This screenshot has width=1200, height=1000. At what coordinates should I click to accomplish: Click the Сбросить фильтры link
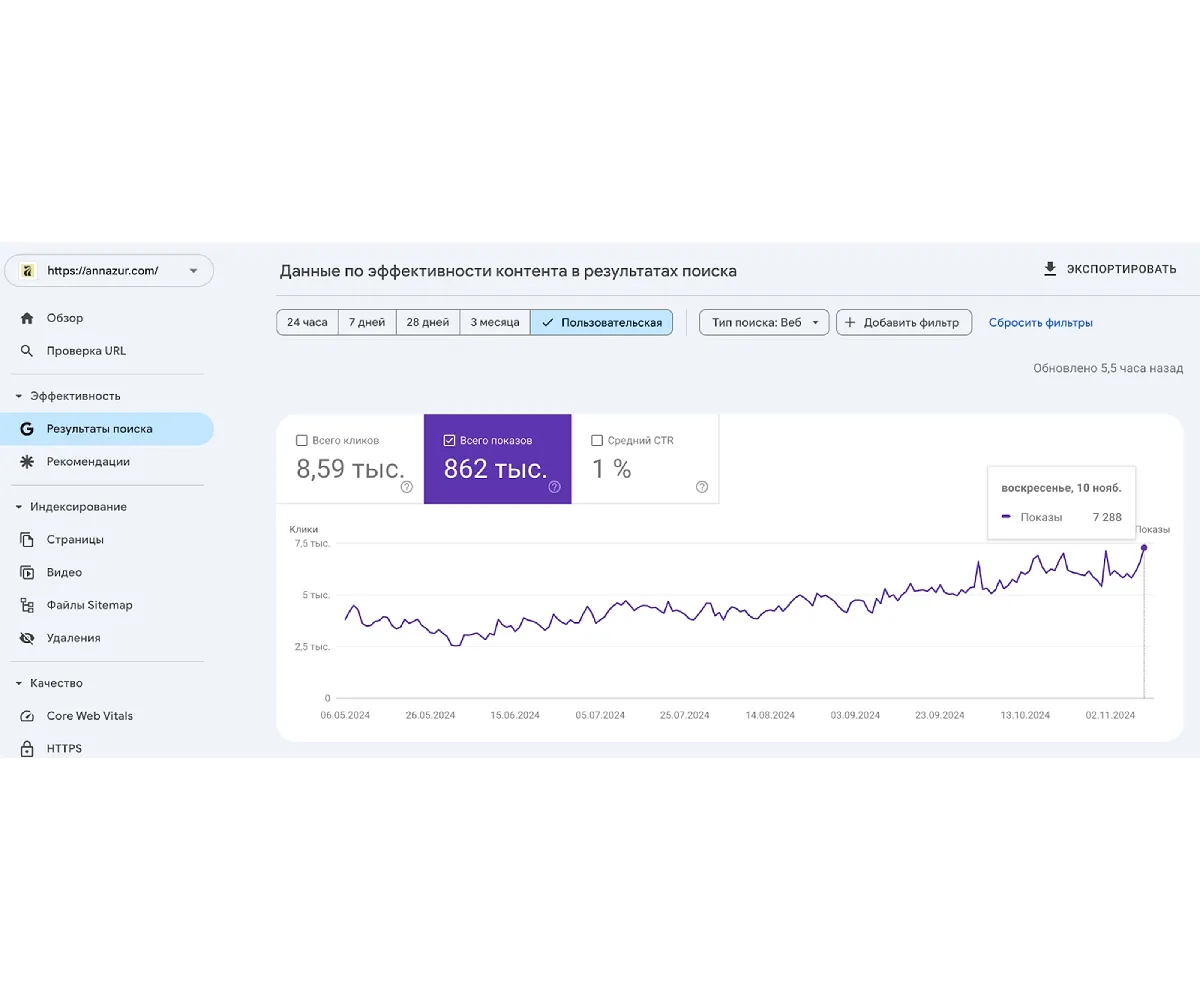(x=1040, y=323)
